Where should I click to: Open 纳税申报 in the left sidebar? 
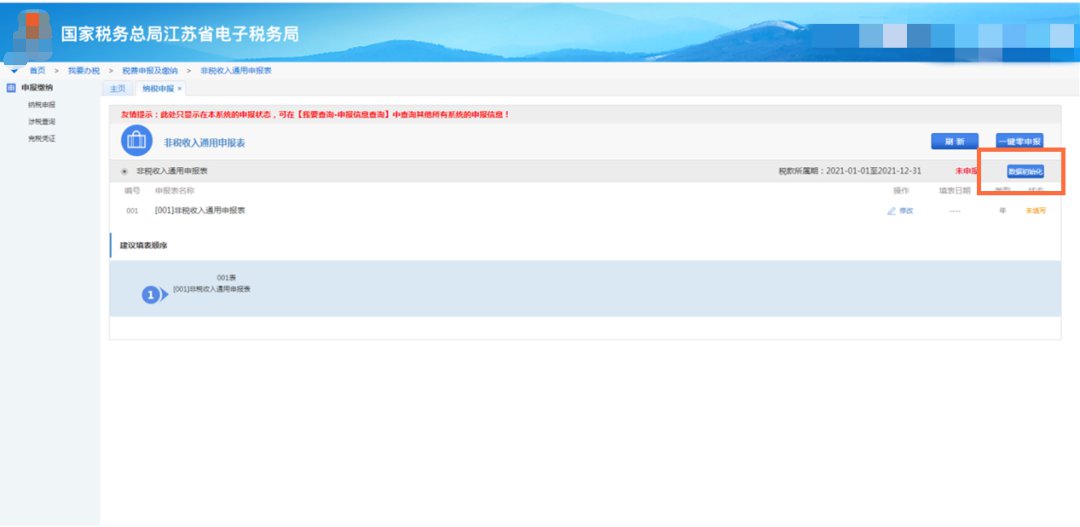[41, 105]
